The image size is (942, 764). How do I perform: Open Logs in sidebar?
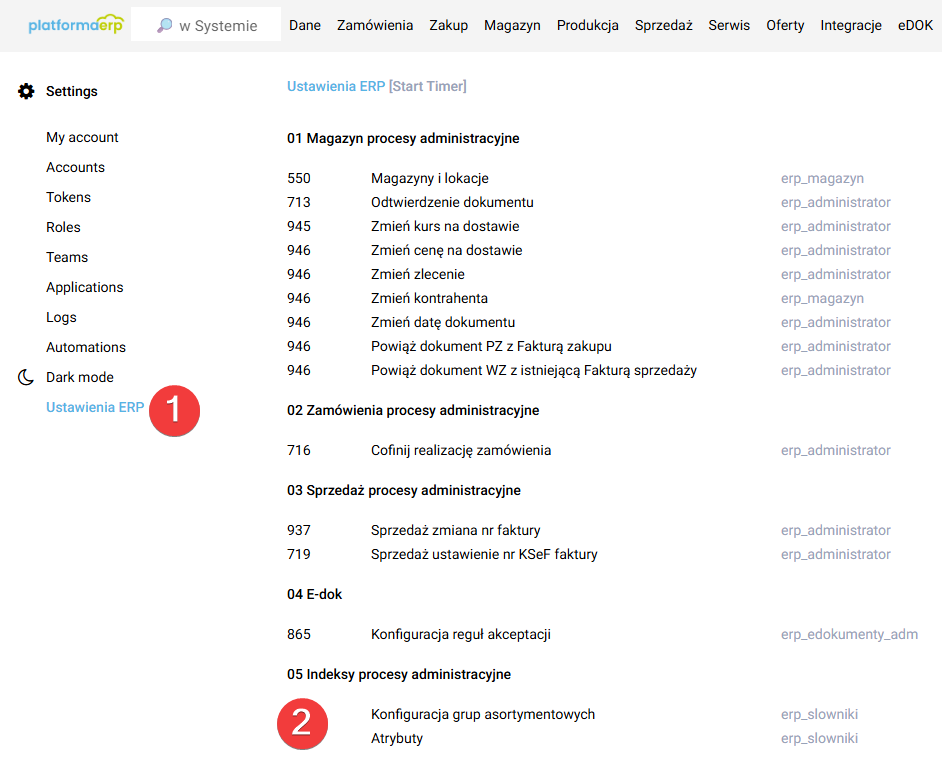point(61,317)
